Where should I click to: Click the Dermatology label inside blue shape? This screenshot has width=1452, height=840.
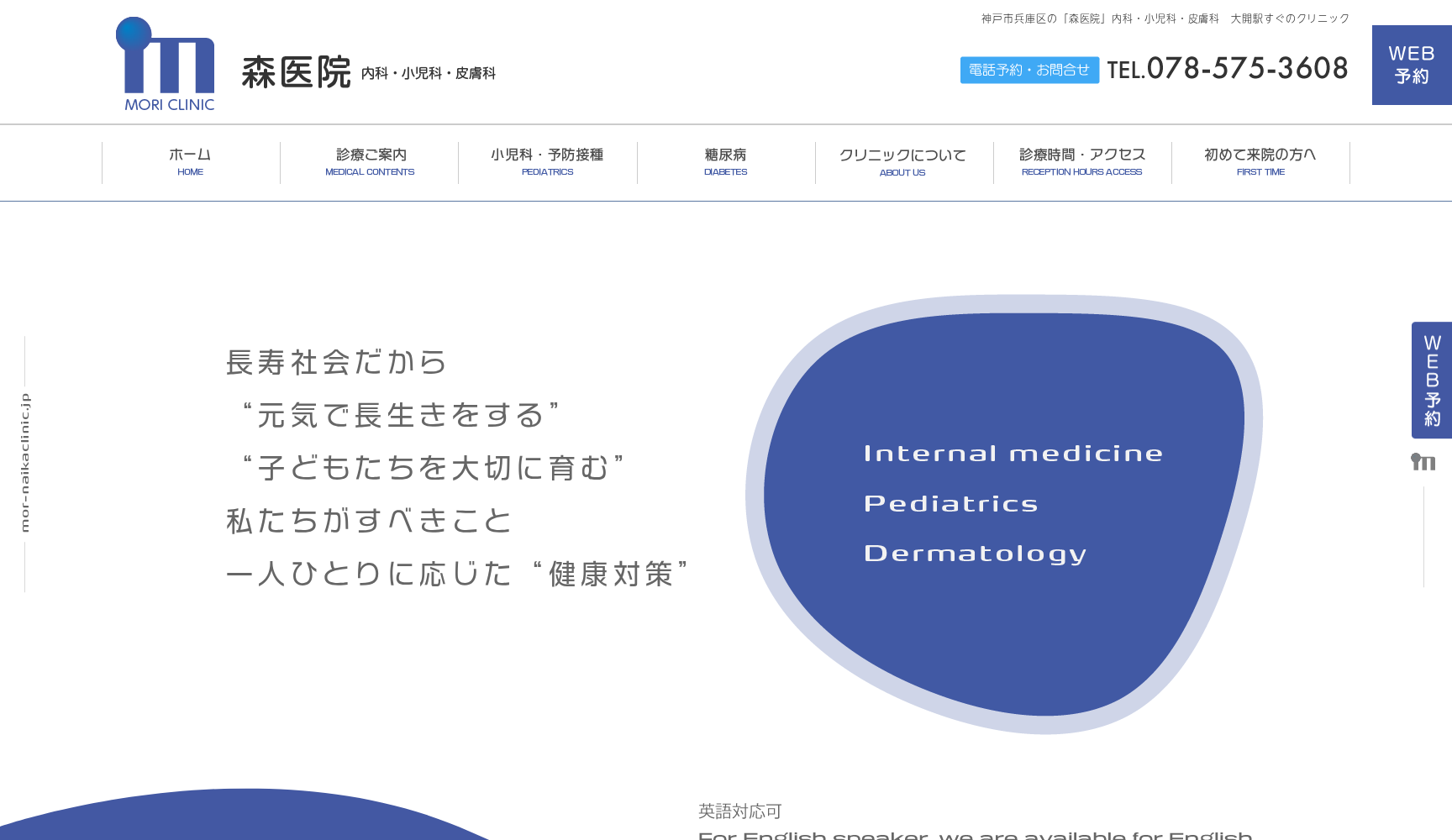point(976,553)
